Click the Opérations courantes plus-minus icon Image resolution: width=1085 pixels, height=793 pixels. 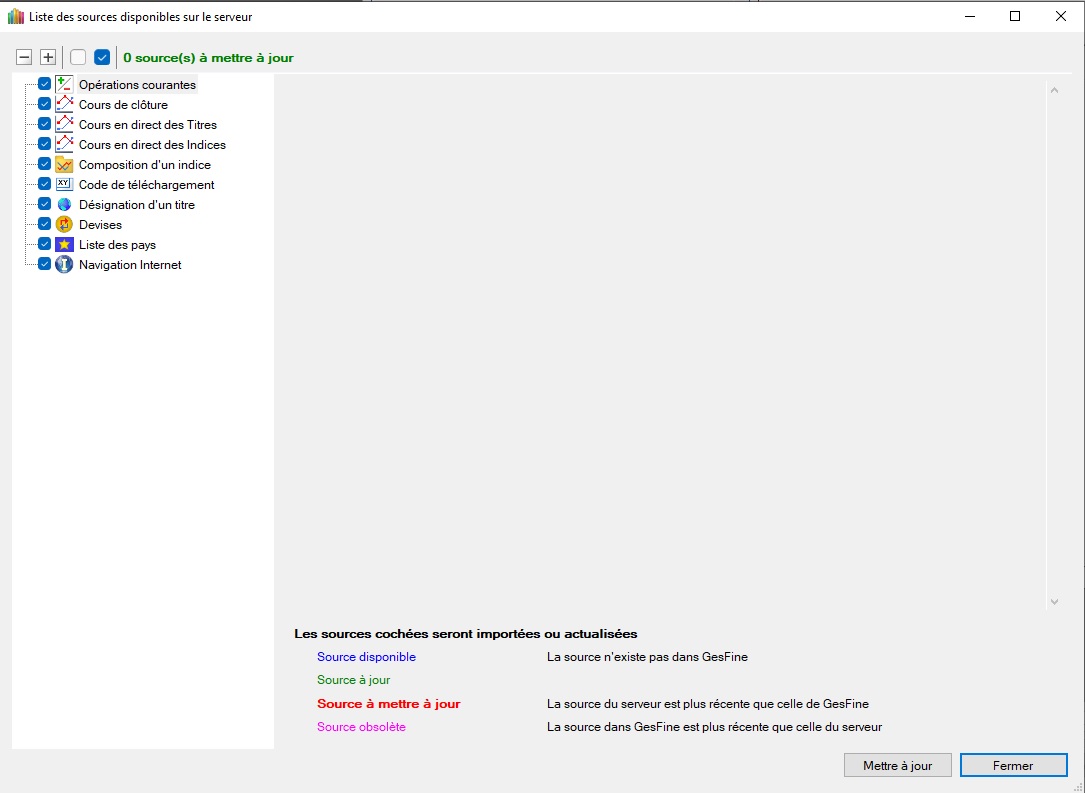coord(64,85)
